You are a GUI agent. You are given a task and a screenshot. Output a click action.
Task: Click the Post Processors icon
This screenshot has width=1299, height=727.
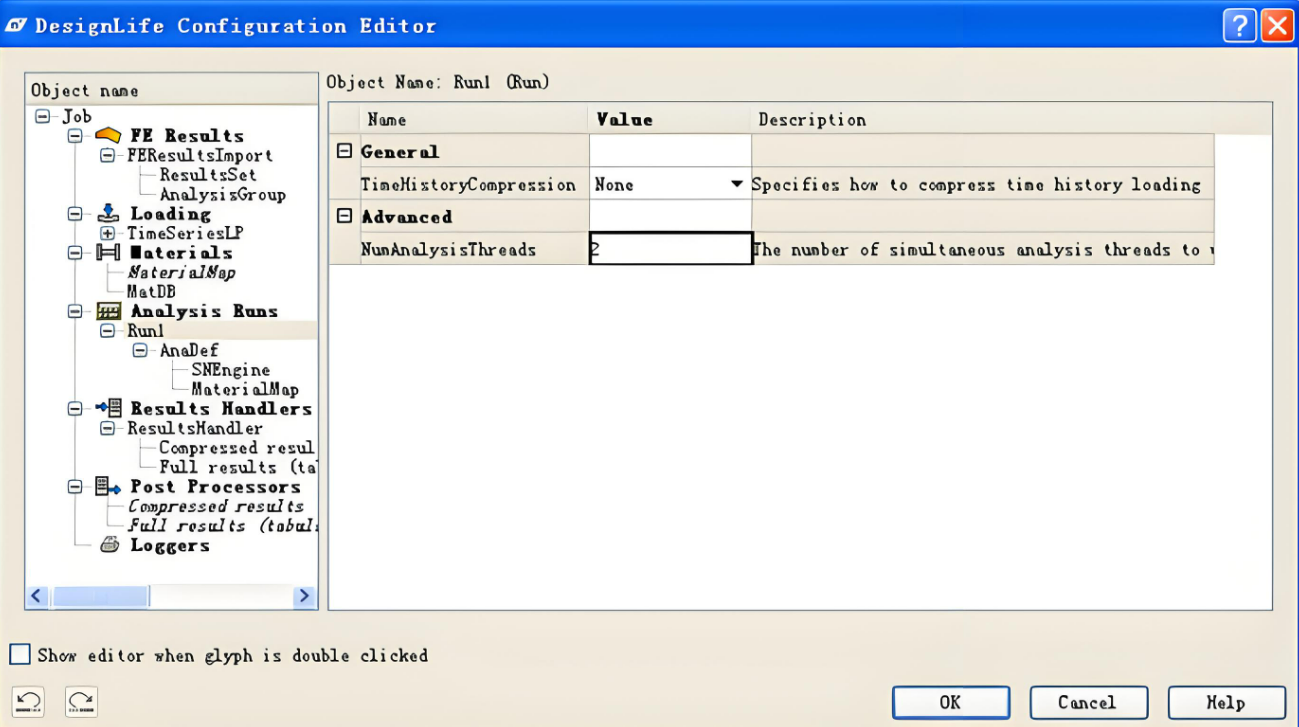tap(108, 487)
